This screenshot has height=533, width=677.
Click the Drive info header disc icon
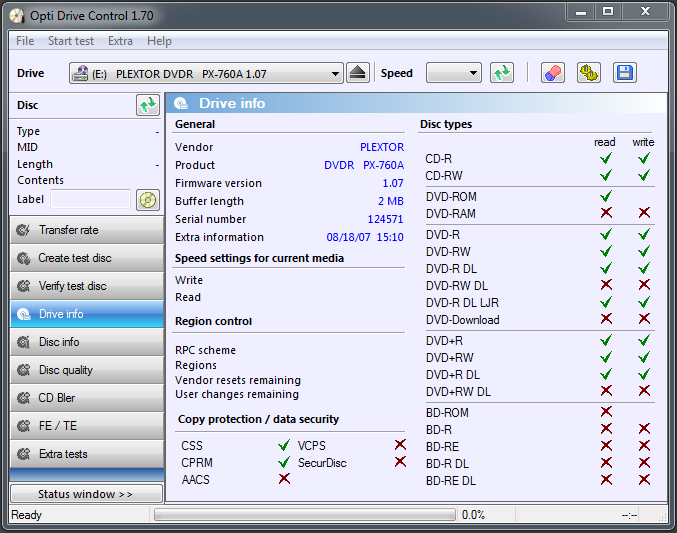(x=181, y=103)
